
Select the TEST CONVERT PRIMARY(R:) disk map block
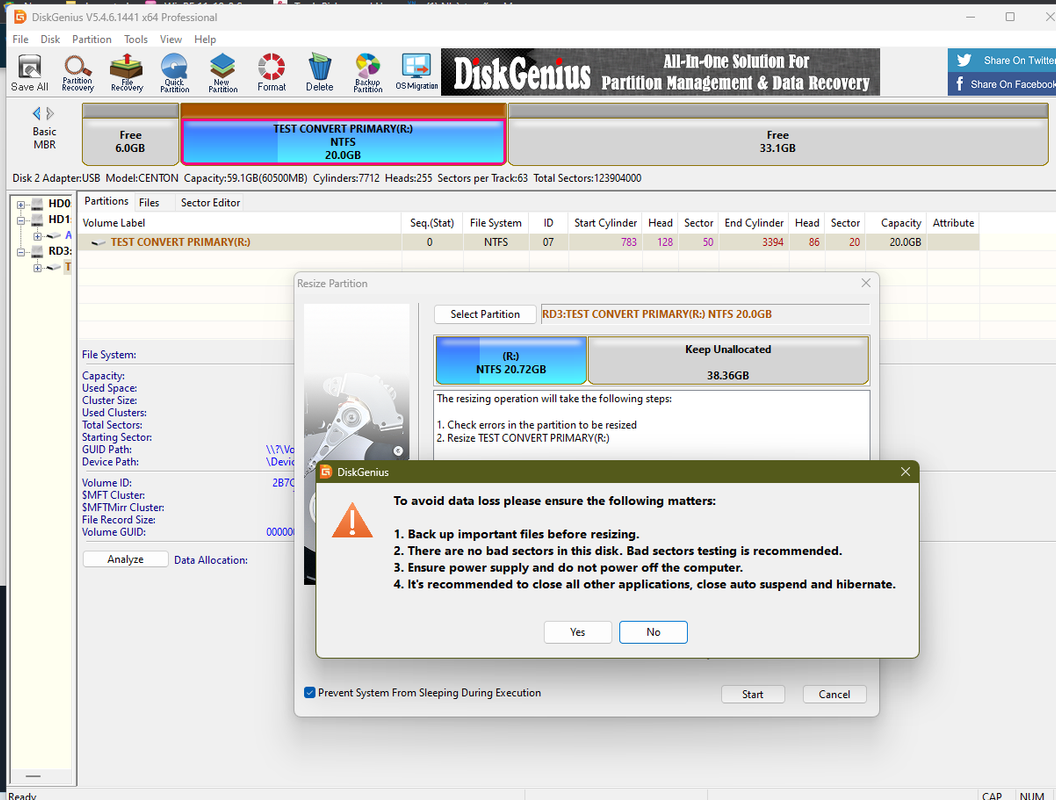point(343,135)
